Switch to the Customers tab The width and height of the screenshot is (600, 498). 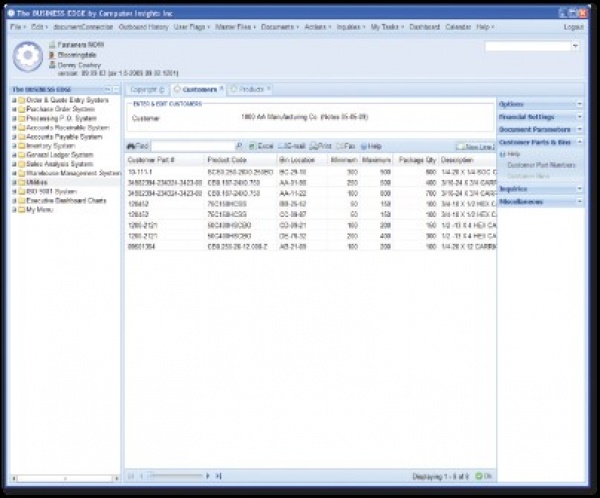tap(199, 90)
